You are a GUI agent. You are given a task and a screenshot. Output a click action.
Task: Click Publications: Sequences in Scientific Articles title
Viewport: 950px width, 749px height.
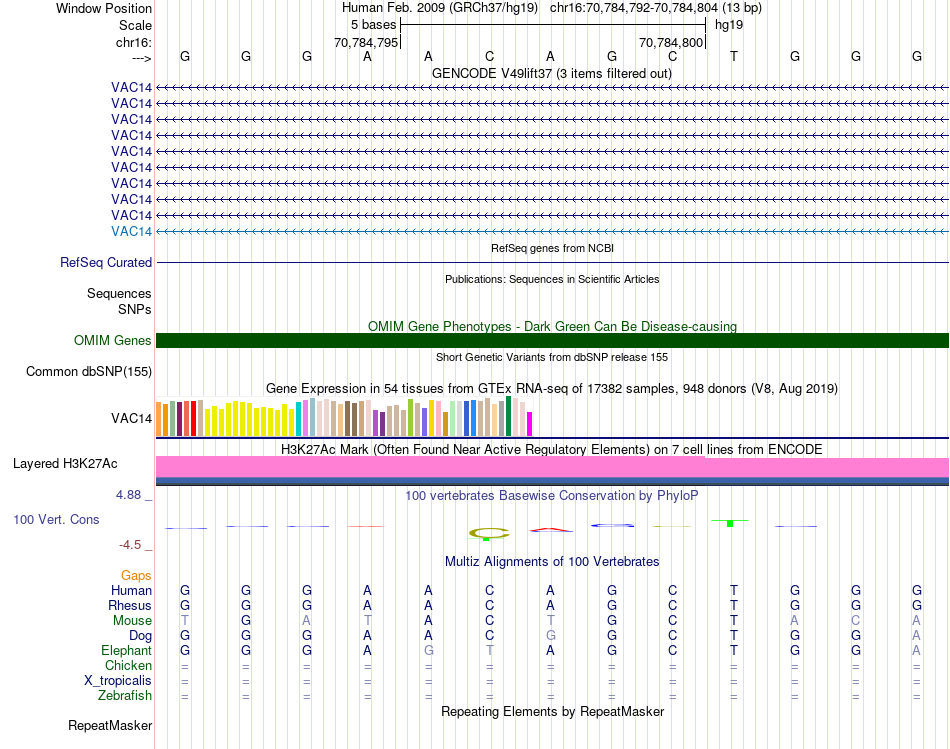tap(552, 279)
